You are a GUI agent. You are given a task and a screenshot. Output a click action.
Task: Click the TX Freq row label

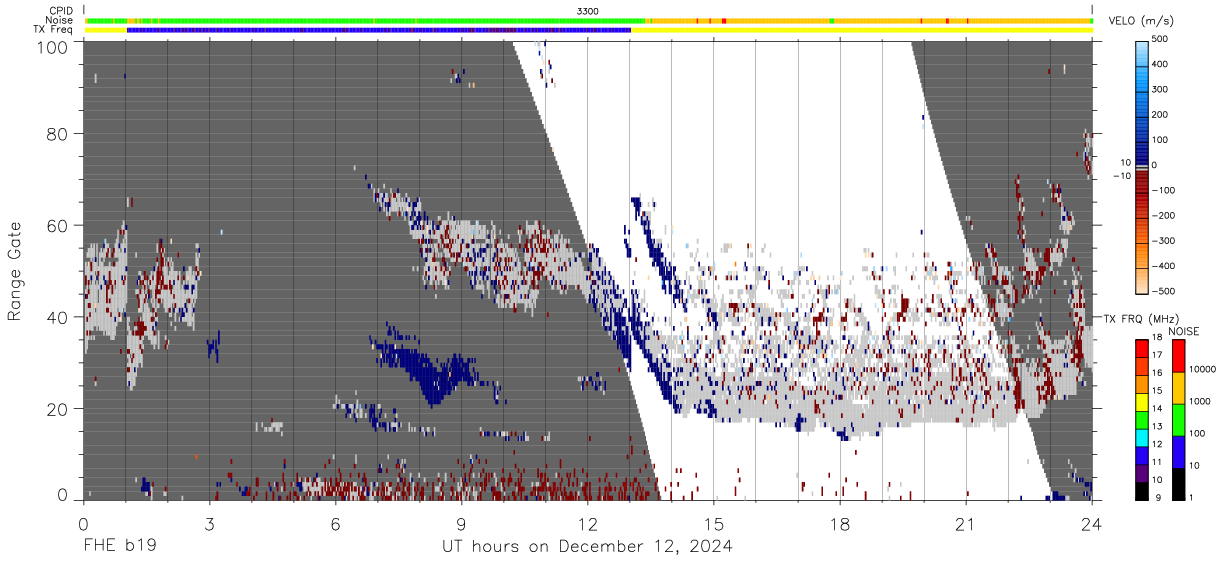pos(53,30)
